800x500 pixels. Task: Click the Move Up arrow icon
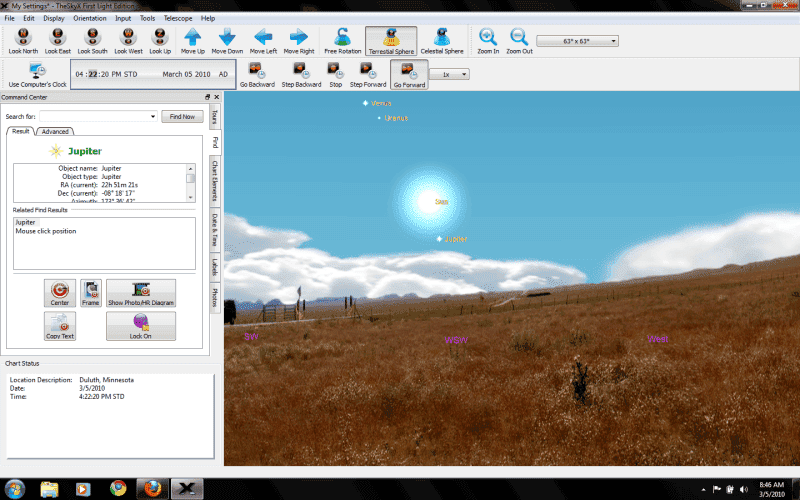pos(193,37)
